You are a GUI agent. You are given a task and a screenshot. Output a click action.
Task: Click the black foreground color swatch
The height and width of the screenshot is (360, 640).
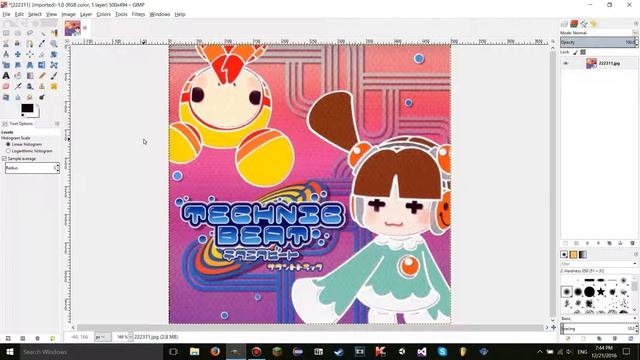(x=27, y=108)
